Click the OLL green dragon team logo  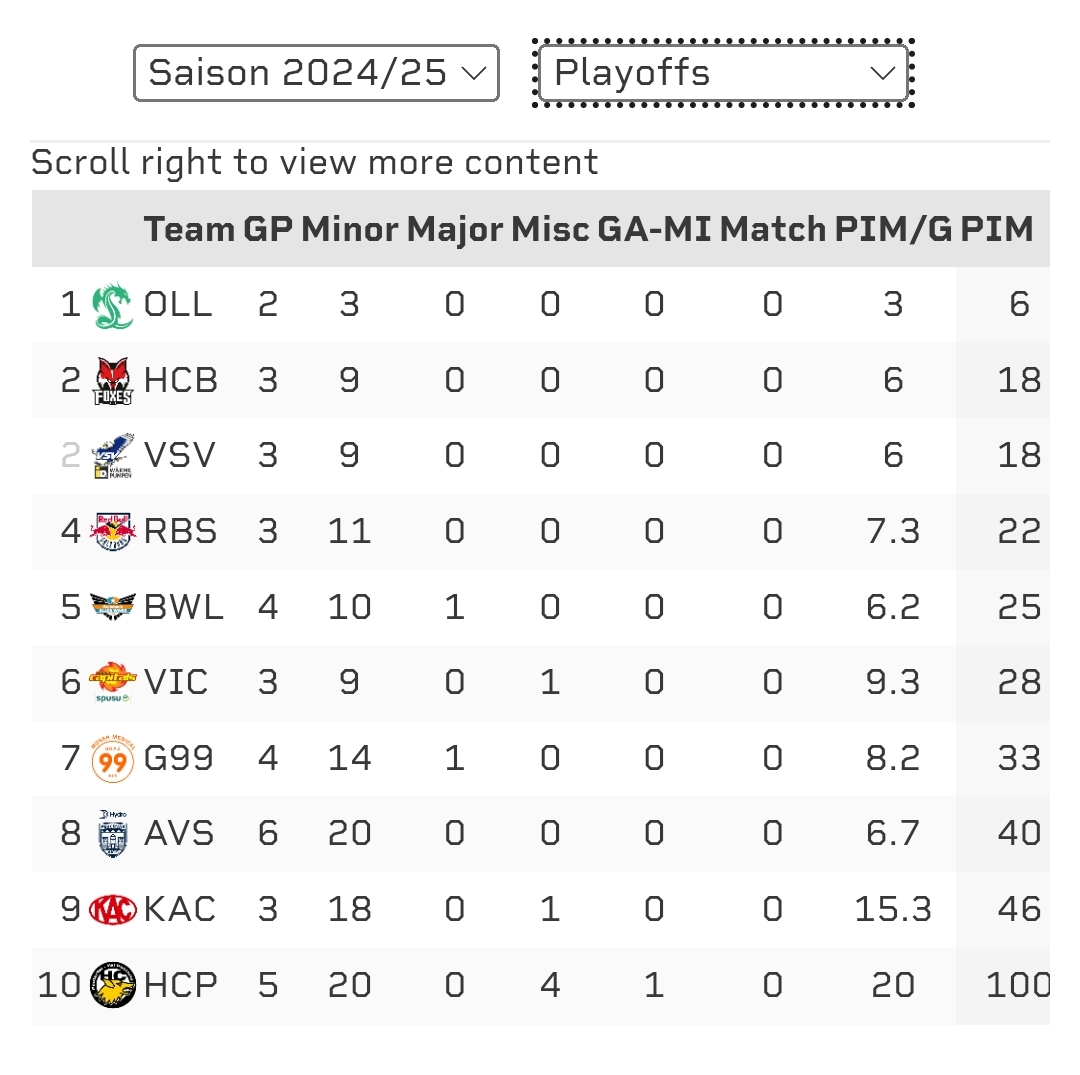pyautogui.click(x=112, y=305)
